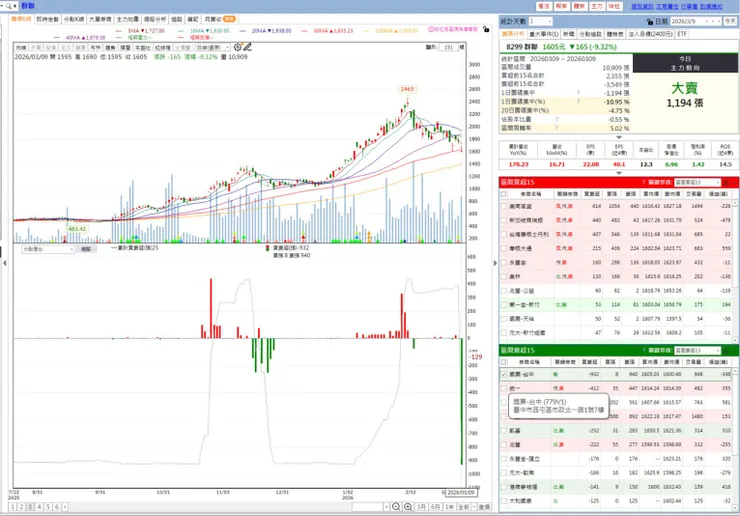Viewport: 740px width, 516px height.
Task: Click the help icon beside 佔股本比重
Action: pos(557,119)
